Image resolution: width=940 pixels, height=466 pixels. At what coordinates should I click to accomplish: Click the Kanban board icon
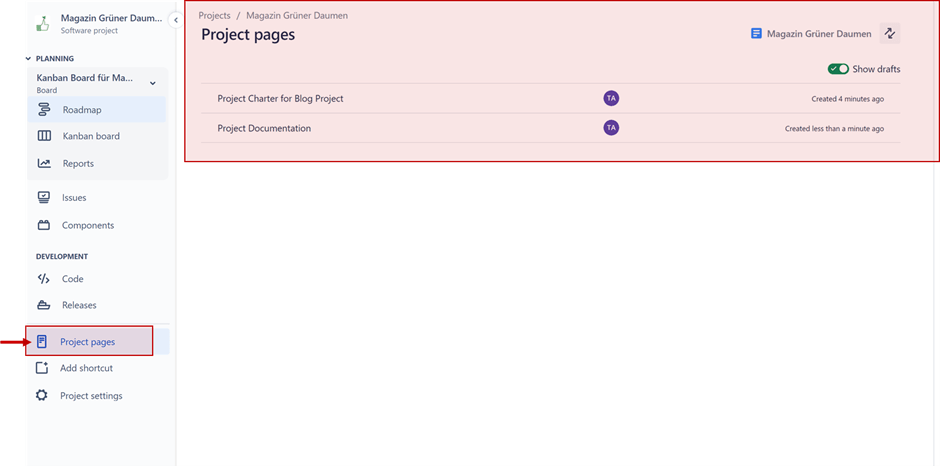coord(44,136)
